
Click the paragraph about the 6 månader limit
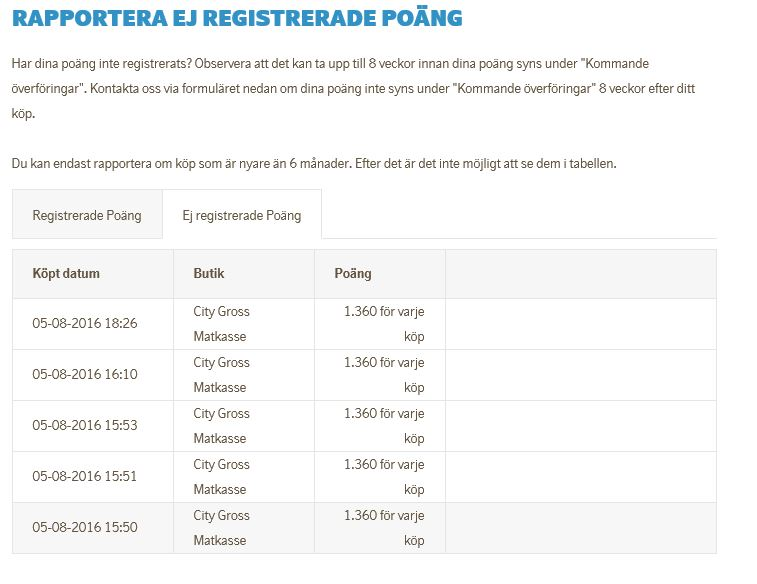coord(314,163)
